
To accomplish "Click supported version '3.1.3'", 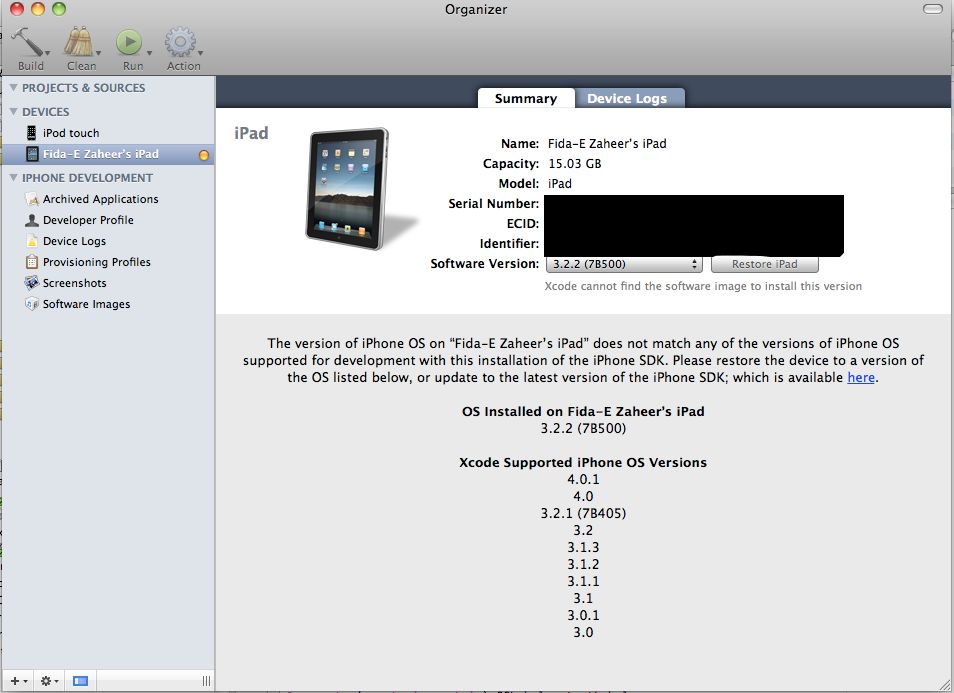I will pyautogui.click(x=583, y=548).
